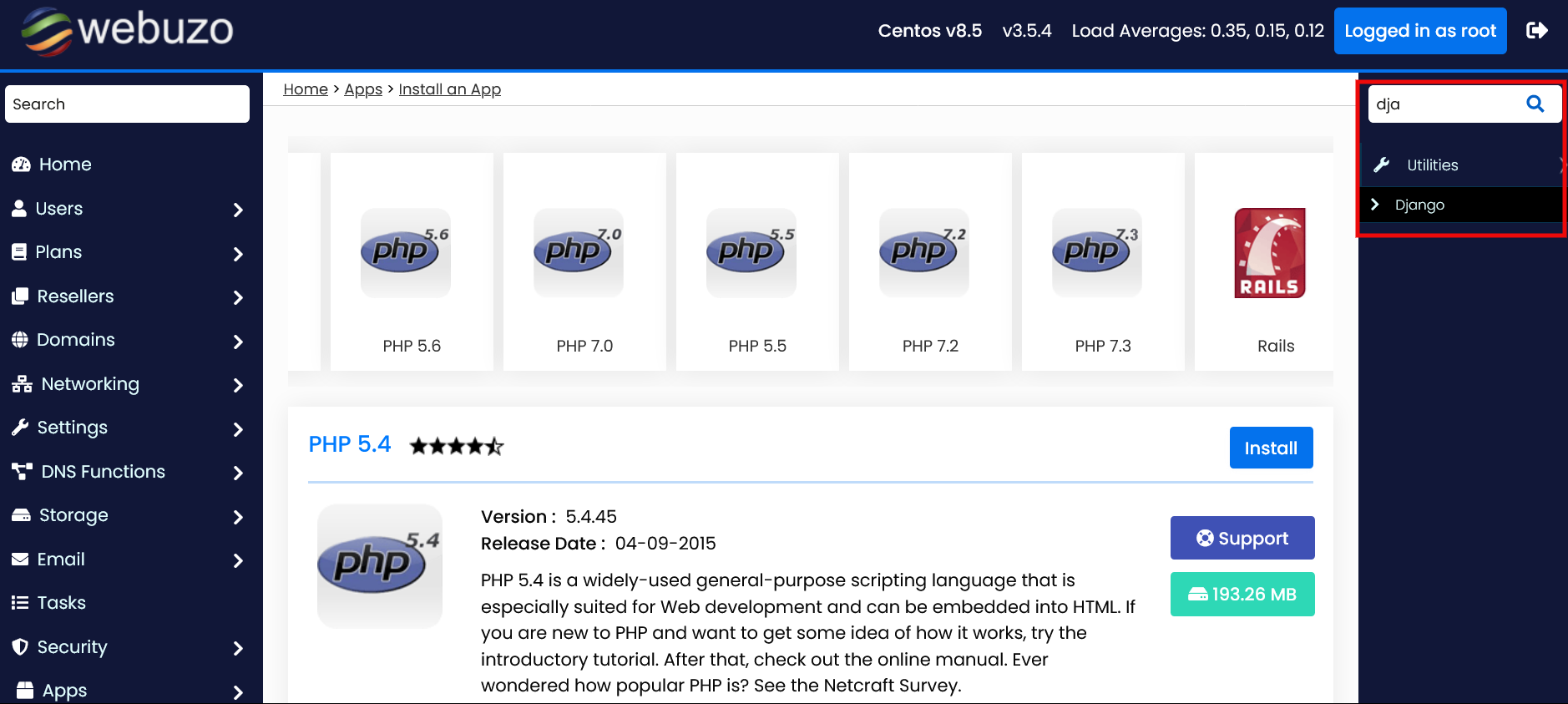Click the Users person icon
The height and width of the screenshot is (704, 1568).
19,208
